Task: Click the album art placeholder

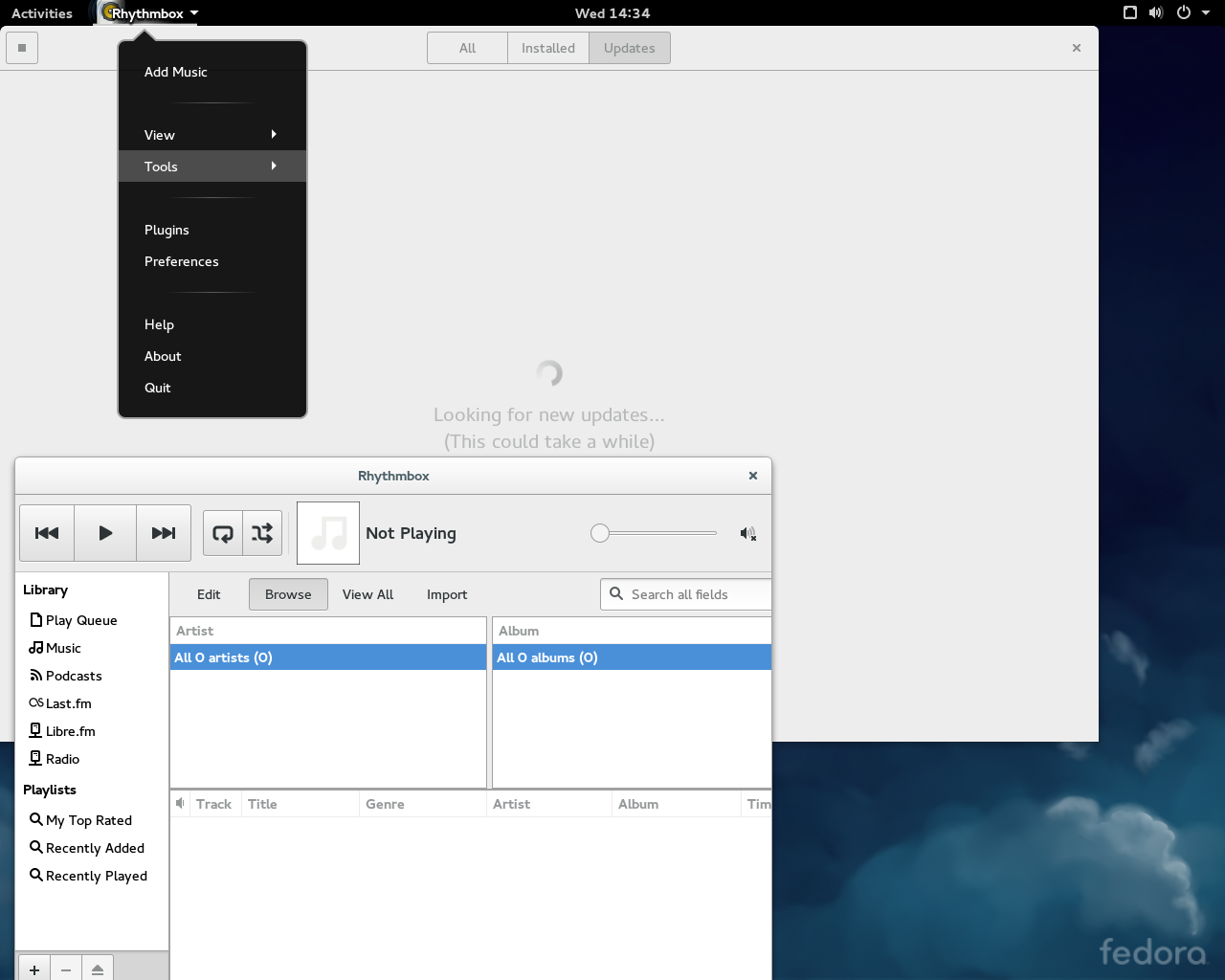Action: point(328,533)
